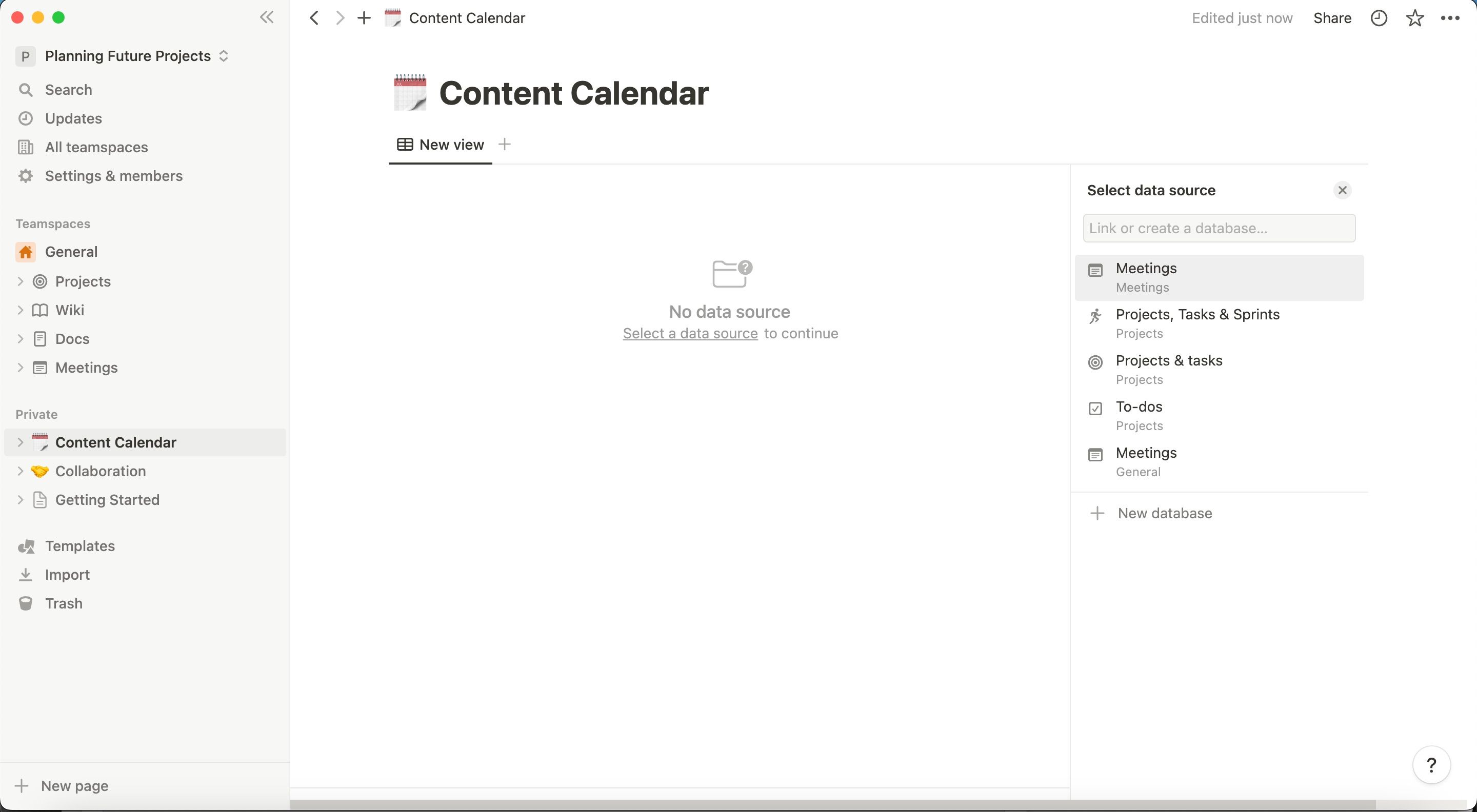Navigate to All teamspaces section
Screen dimensions: 1477x812
pos(96,147)
